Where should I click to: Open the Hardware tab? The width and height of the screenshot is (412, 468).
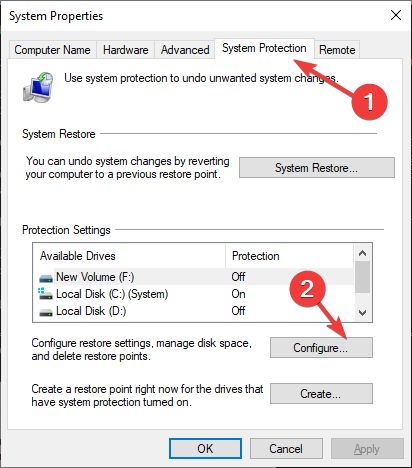click(x=126, y=50)
